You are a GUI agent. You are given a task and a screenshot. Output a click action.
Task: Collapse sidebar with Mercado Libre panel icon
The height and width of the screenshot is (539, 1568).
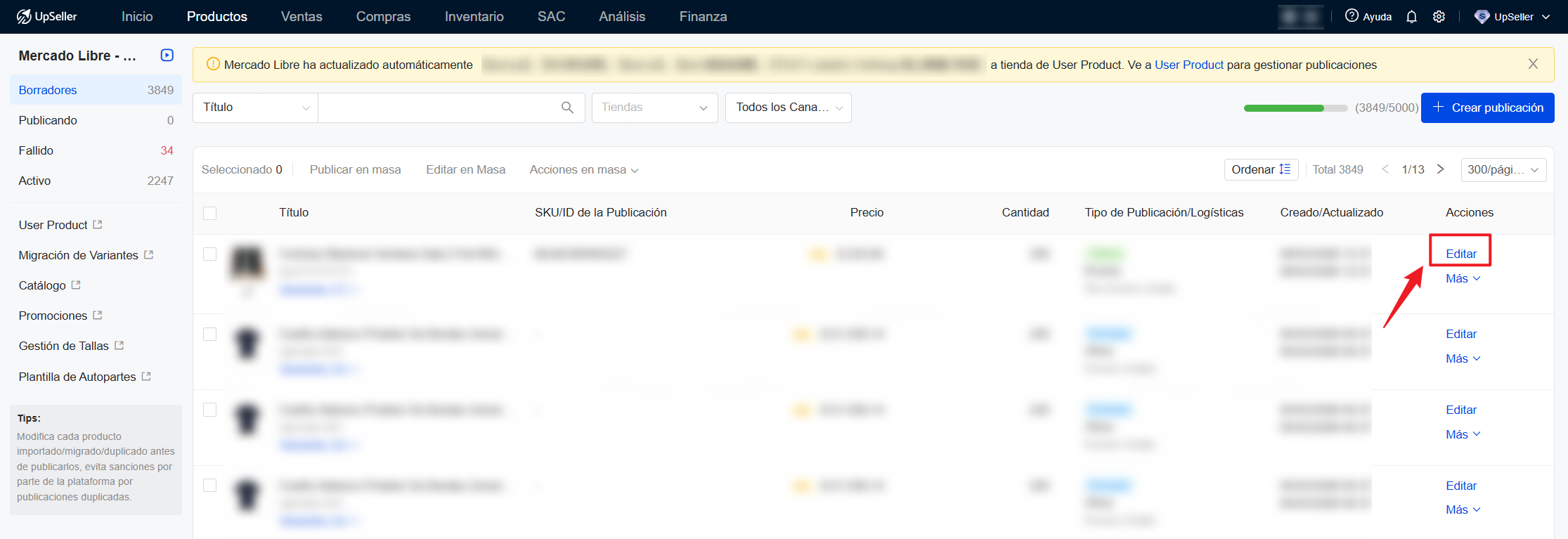(x=167, y=56)
